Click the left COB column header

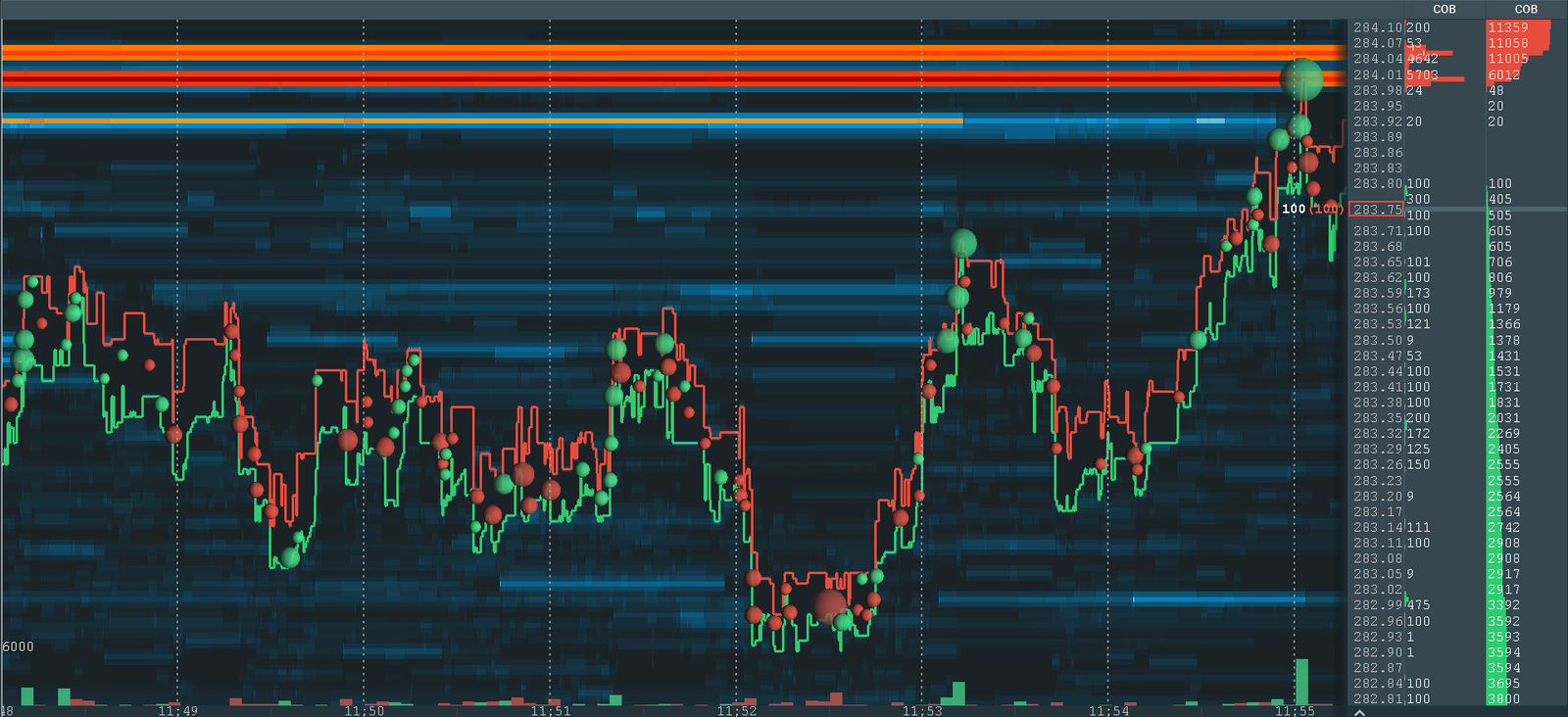1445,9
